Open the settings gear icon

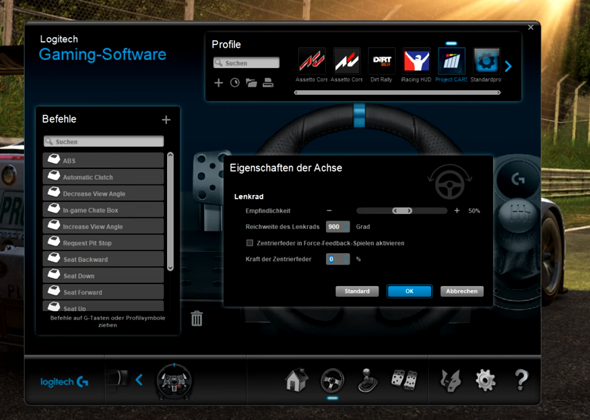pos(485,380)
